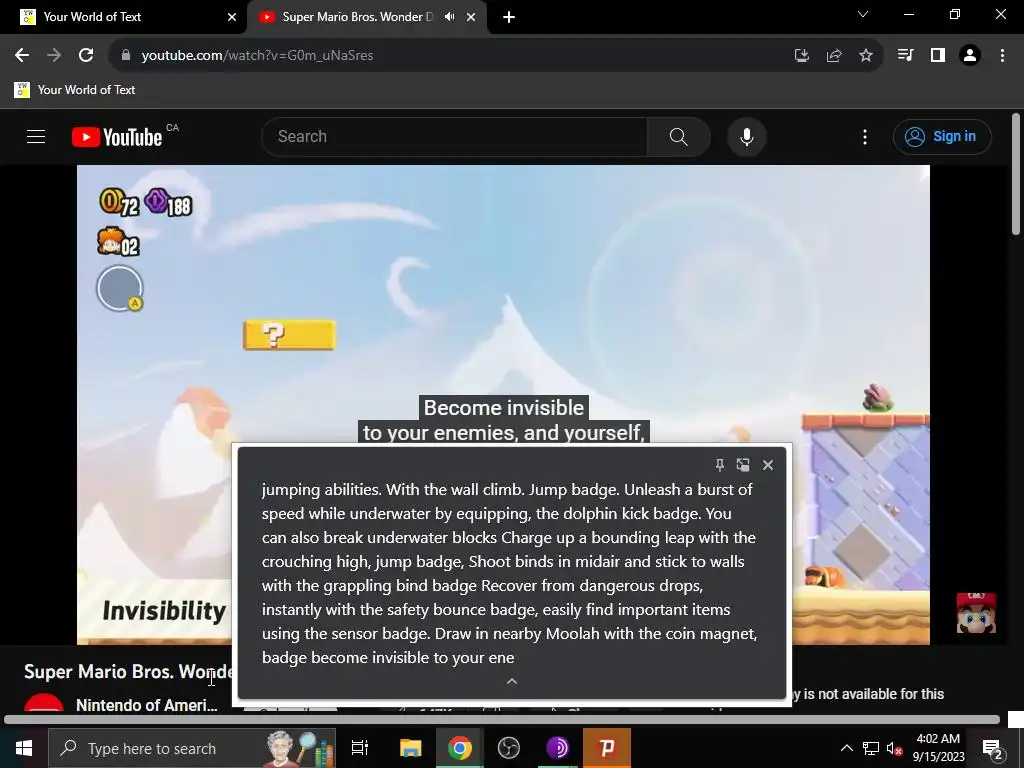Search with your voice microphone

747,136
